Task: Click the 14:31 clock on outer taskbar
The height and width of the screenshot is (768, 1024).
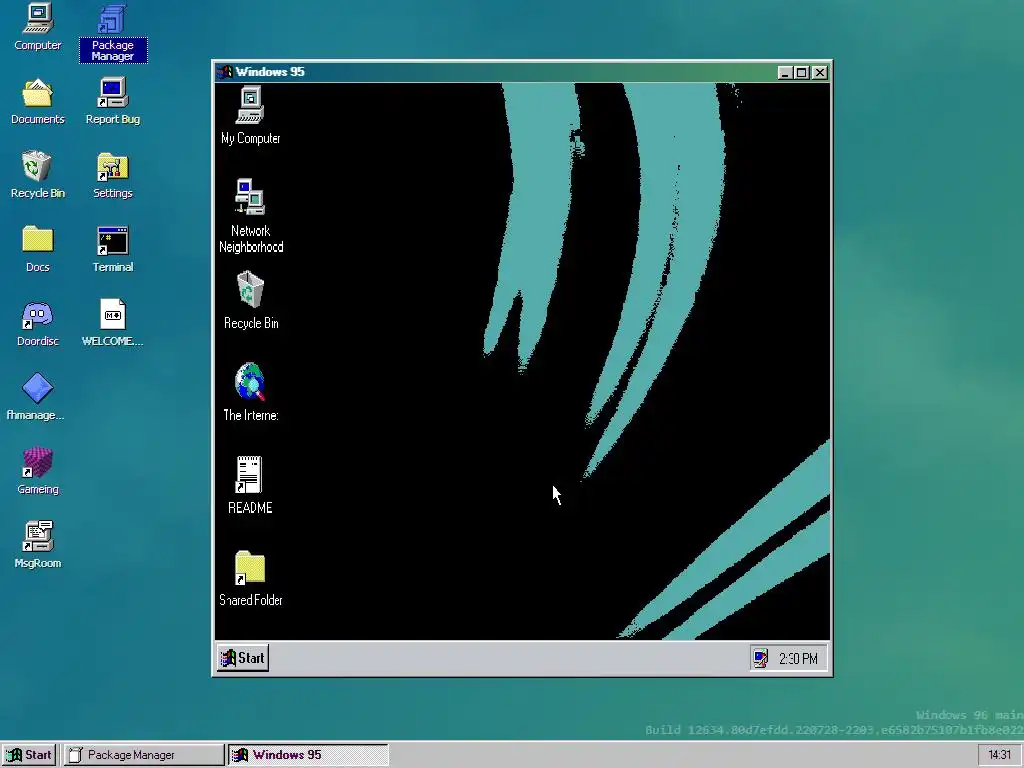Action: click(999, 755)
